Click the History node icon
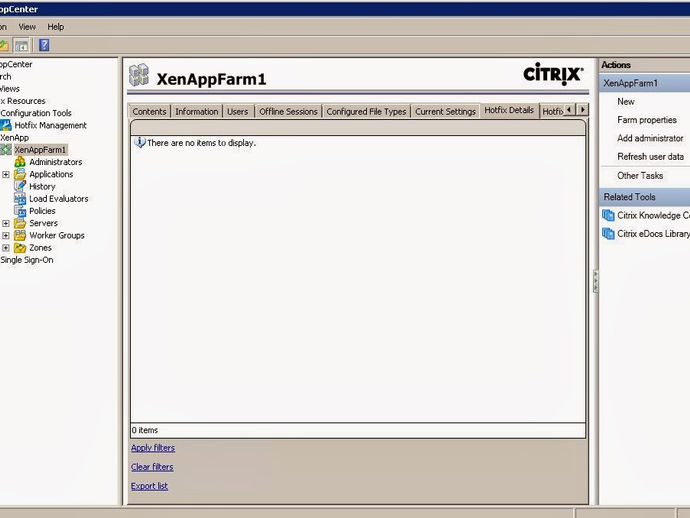The image size is (690, 518). [x=20, y=187]
